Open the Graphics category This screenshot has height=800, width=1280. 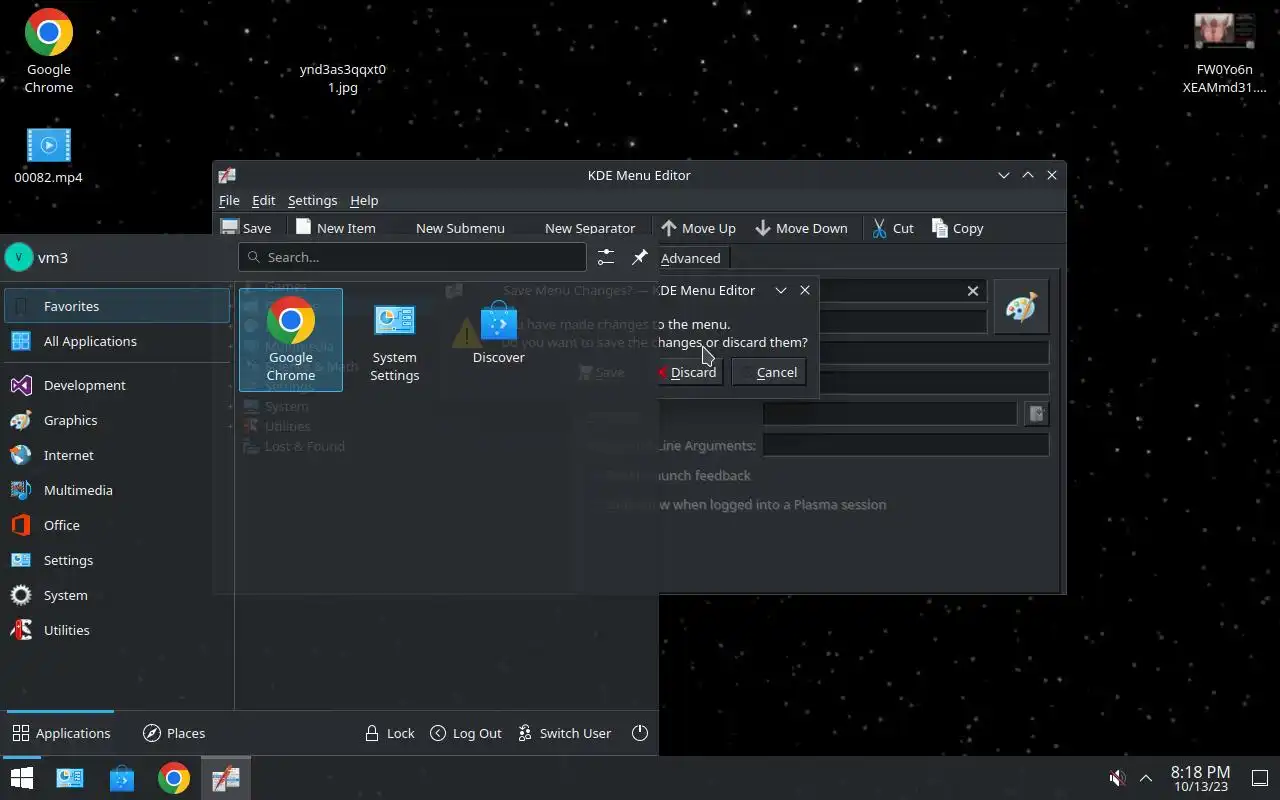pyautogui.click(x=117, y=420)
